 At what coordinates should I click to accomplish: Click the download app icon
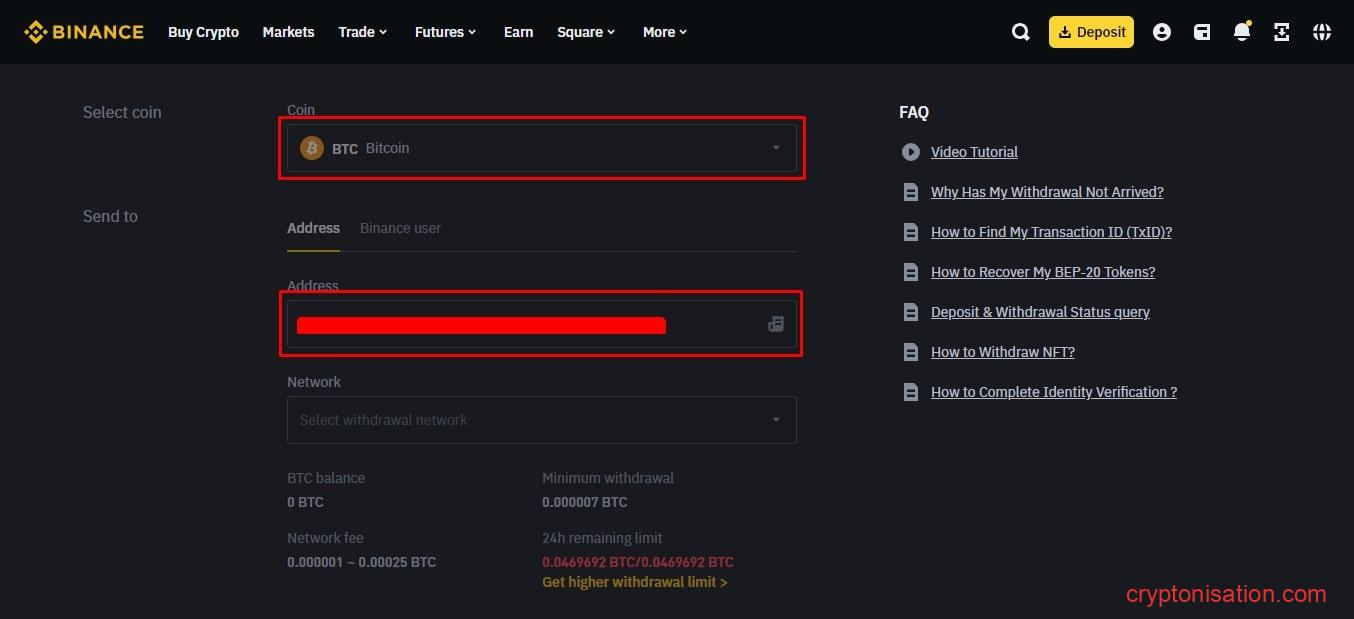(1281, 32)
